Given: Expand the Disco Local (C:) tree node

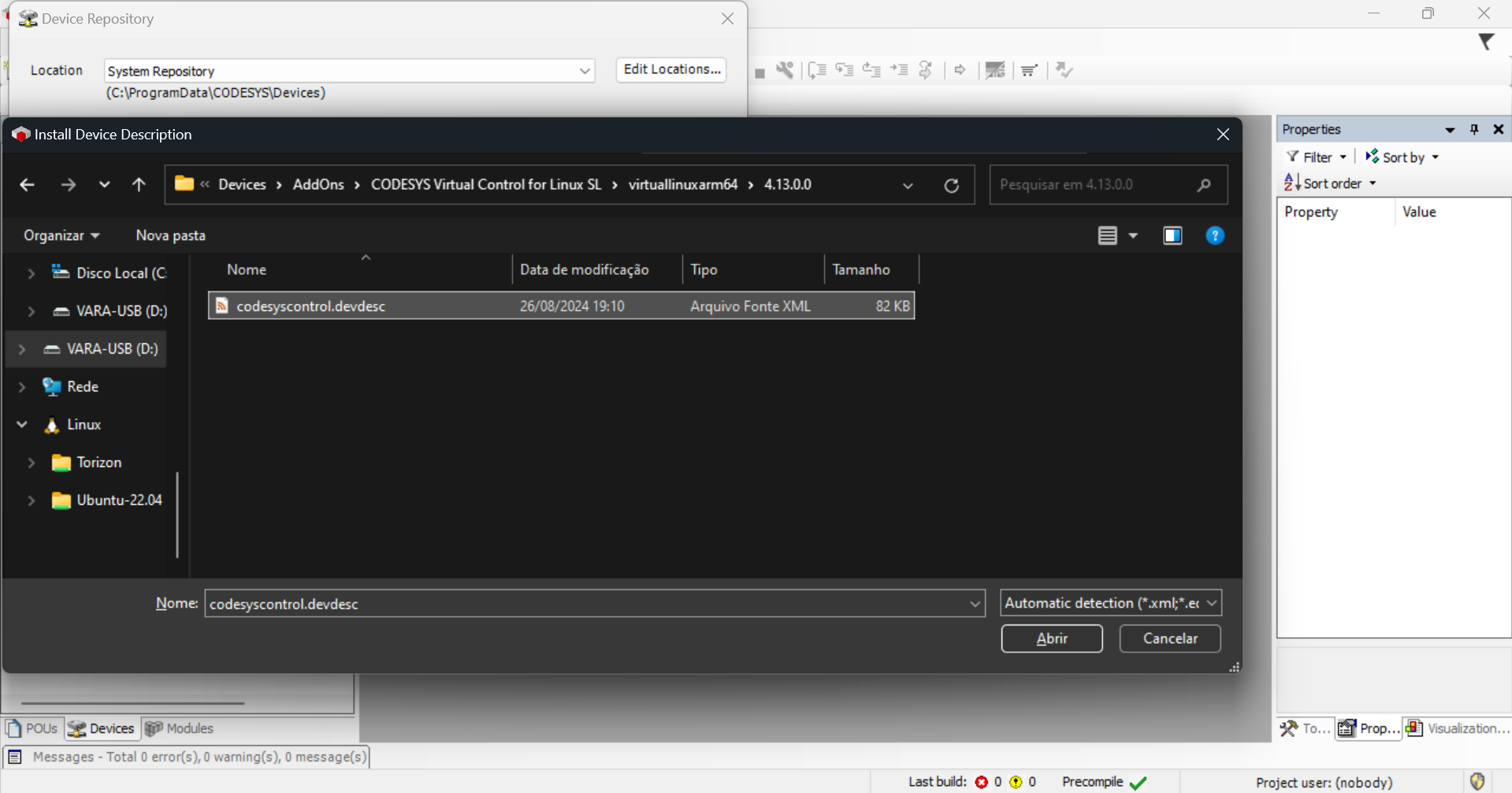Looking at the screenshot, I should (31, 273).
